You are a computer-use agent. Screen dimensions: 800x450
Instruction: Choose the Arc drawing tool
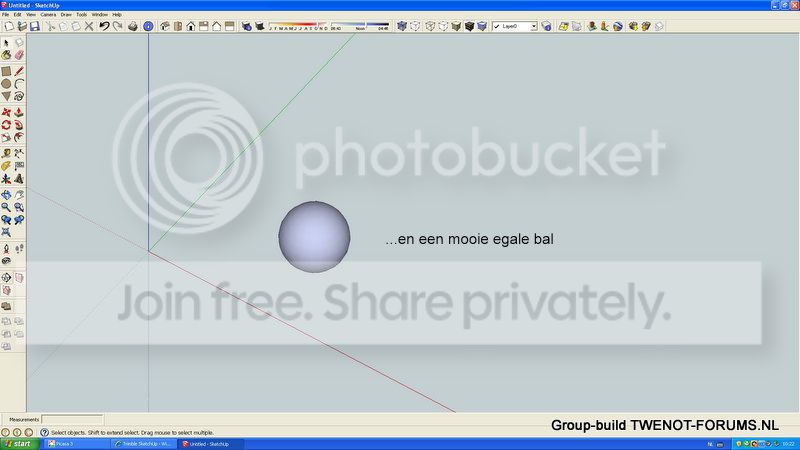pos(19,84)
